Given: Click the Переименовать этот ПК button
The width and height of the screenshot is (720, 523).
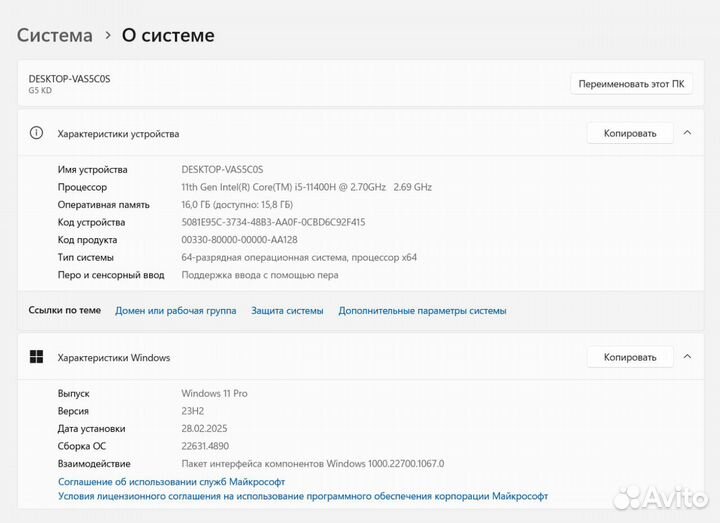Looking at the screenshot, I should [631, 84].
